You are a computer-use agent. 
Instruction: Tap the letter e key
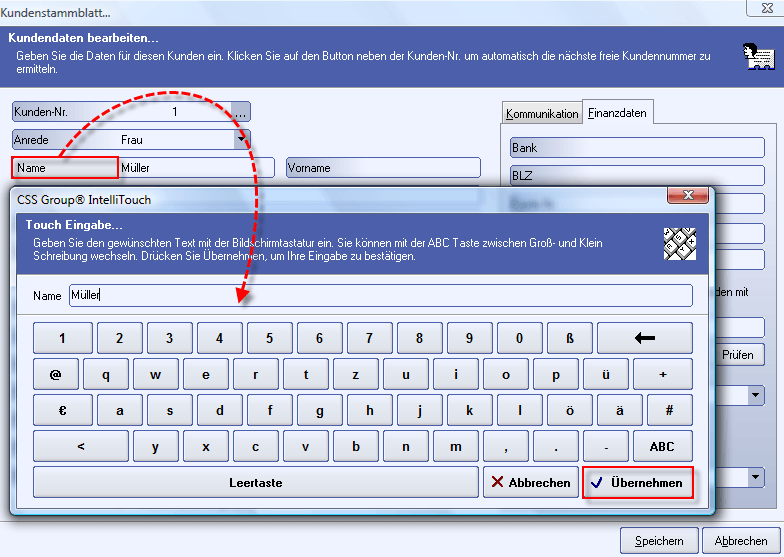pos(206,374)
